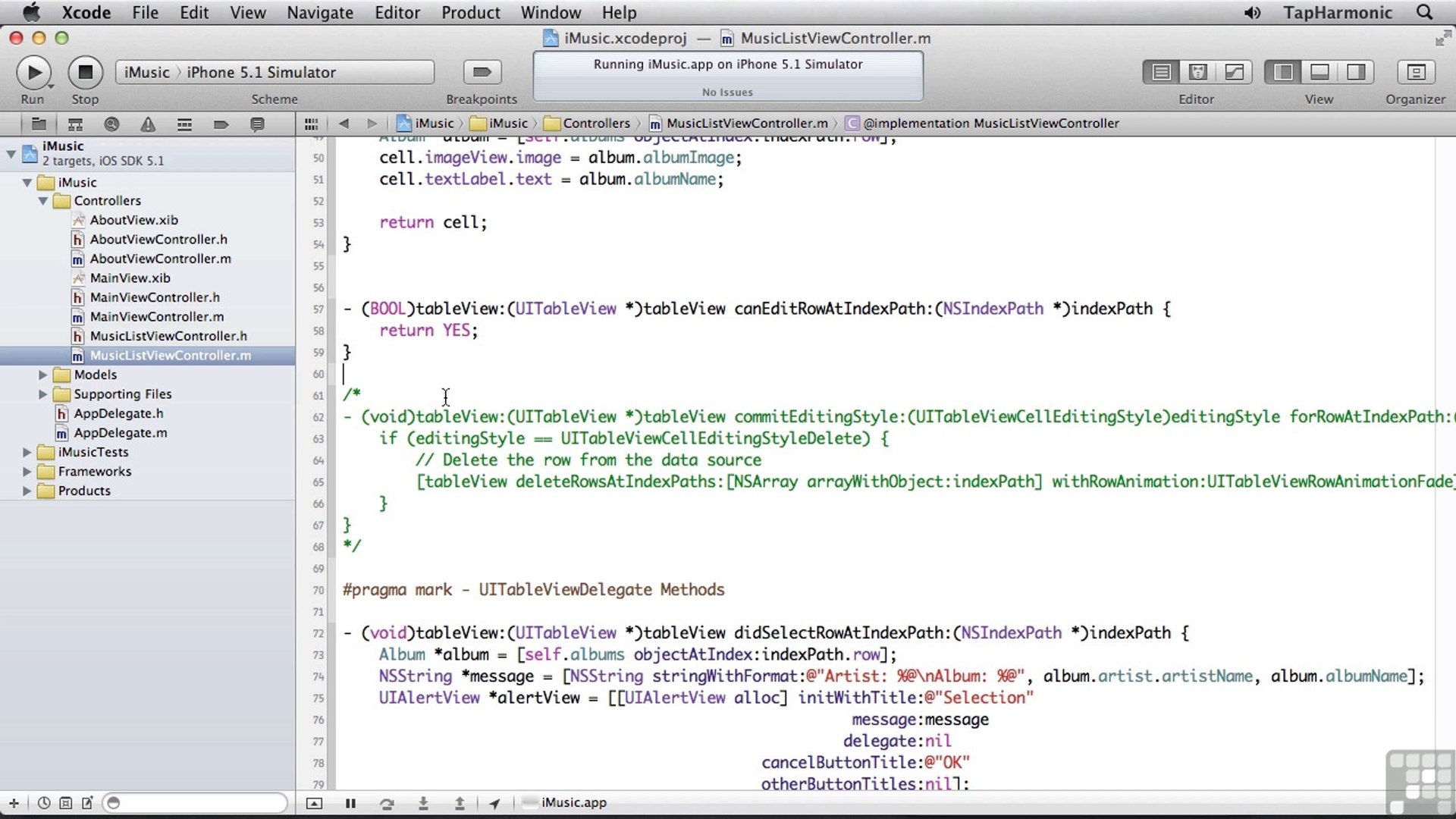This screenshot has height=819, width=1456.
Task: Click iMusic.app process in debug bar
Action: (566, 803)
